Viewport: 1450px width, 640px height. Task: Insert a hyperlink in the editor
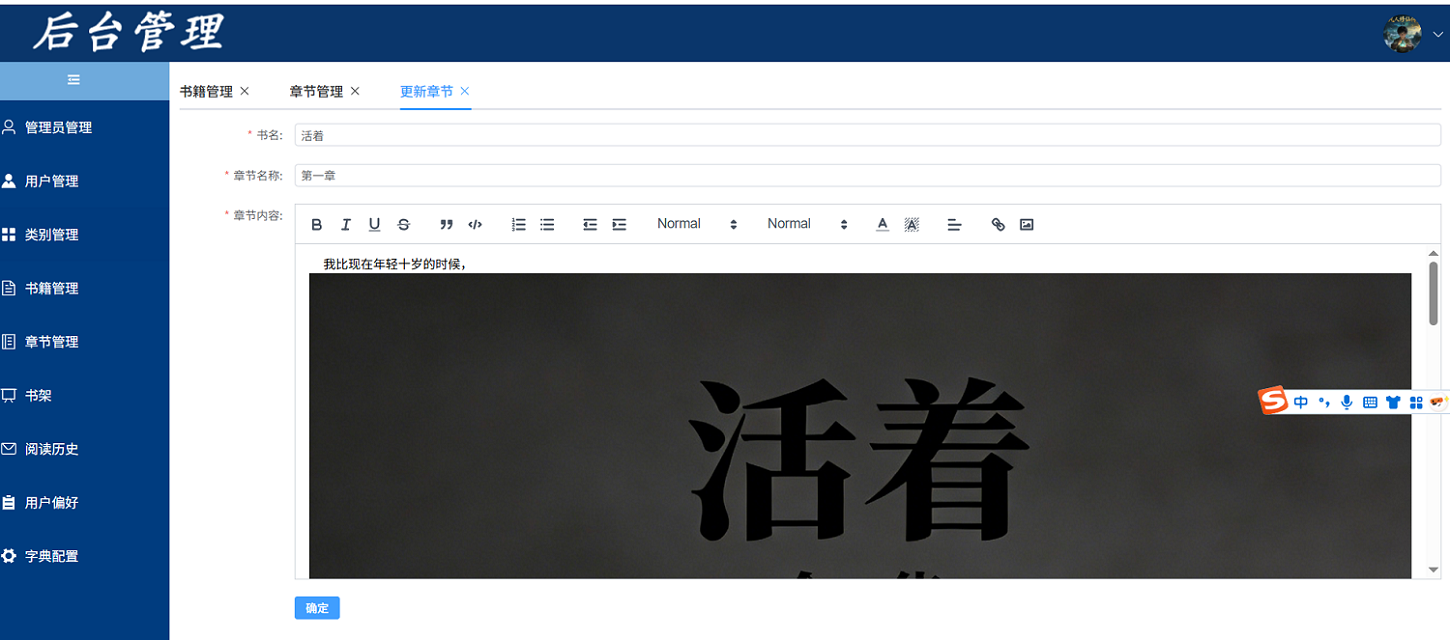997,224
